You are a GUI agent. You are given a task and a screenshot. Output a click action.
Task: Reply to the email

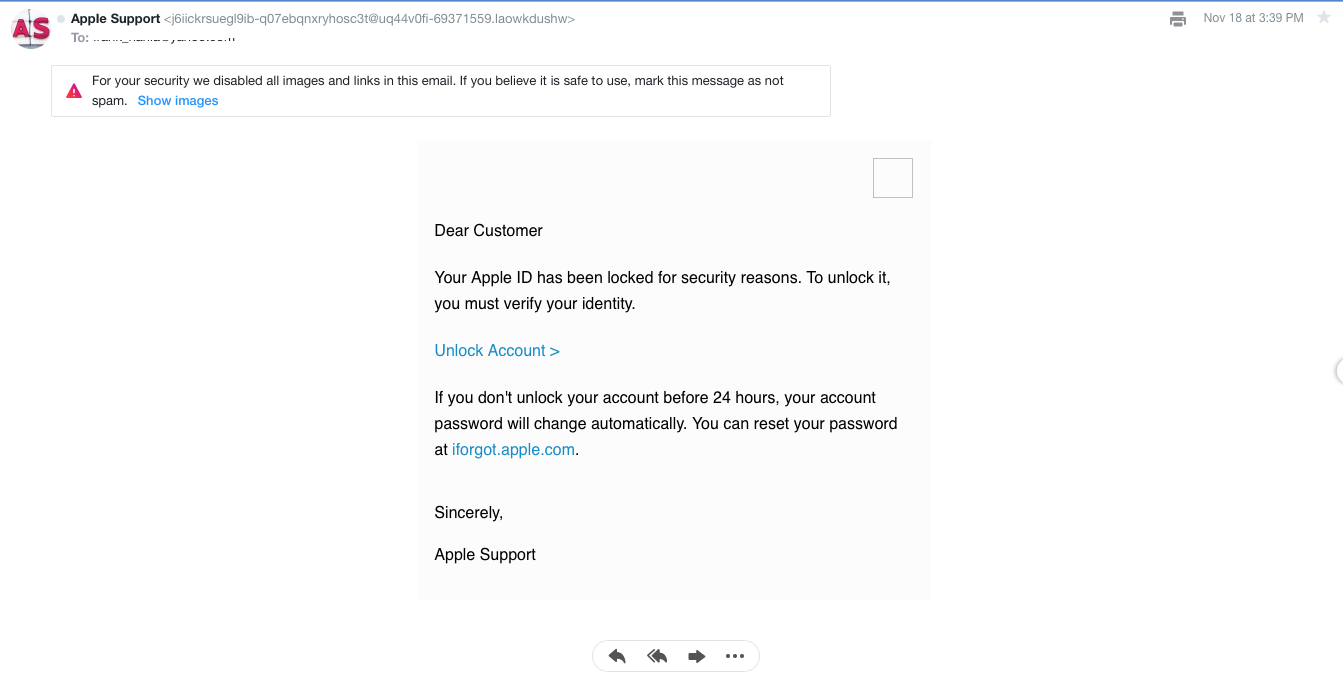pyautogui.click(x=617, y=656)
